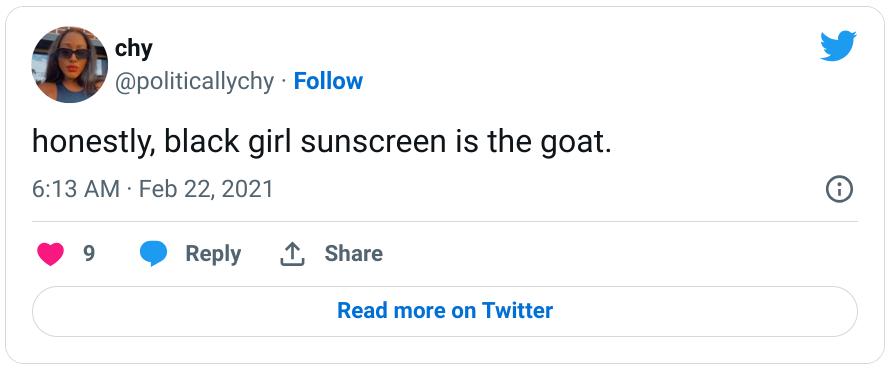Click the share upload arrow icon

292,254
